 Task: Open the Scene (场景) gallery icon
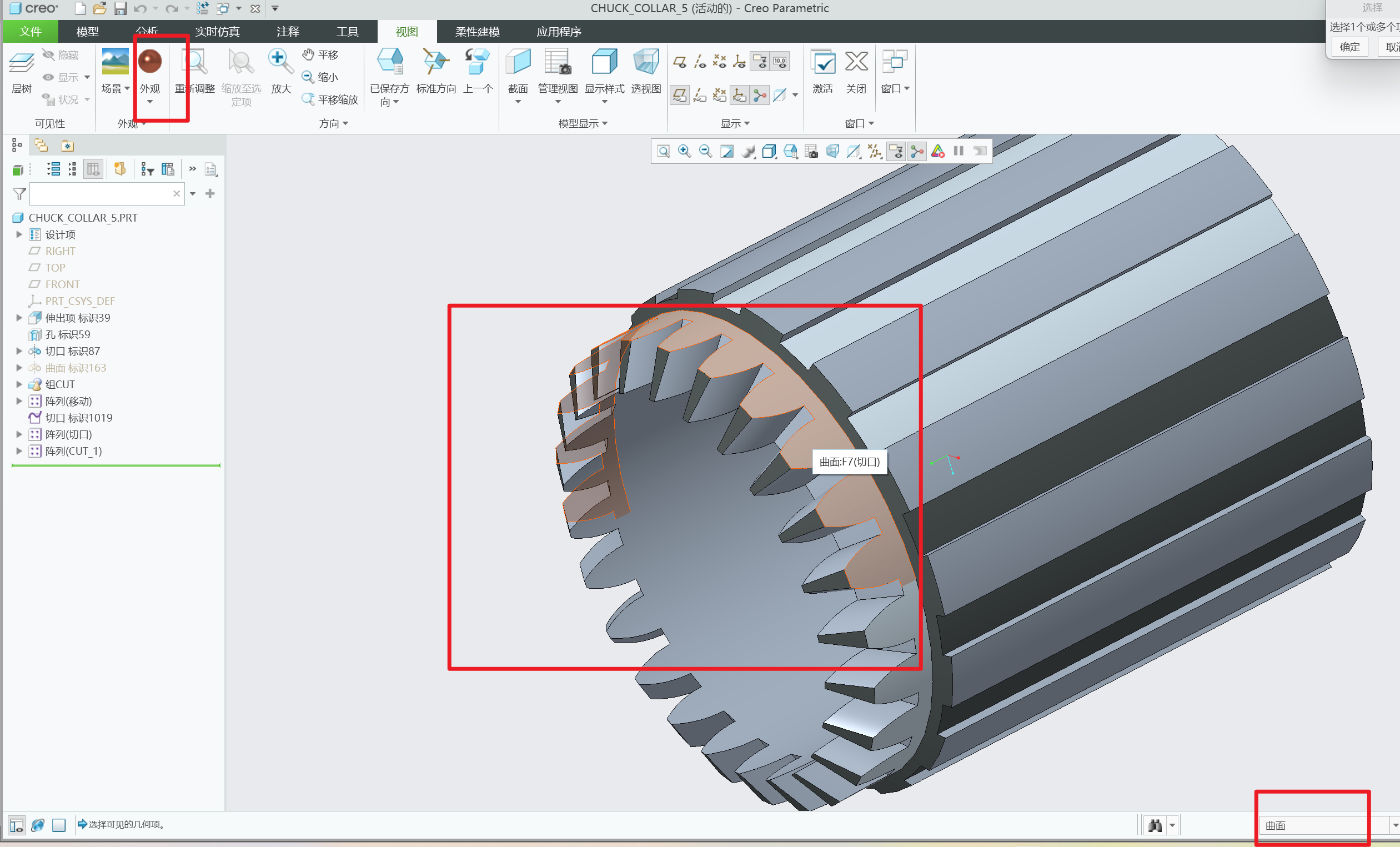pos(115,61)
